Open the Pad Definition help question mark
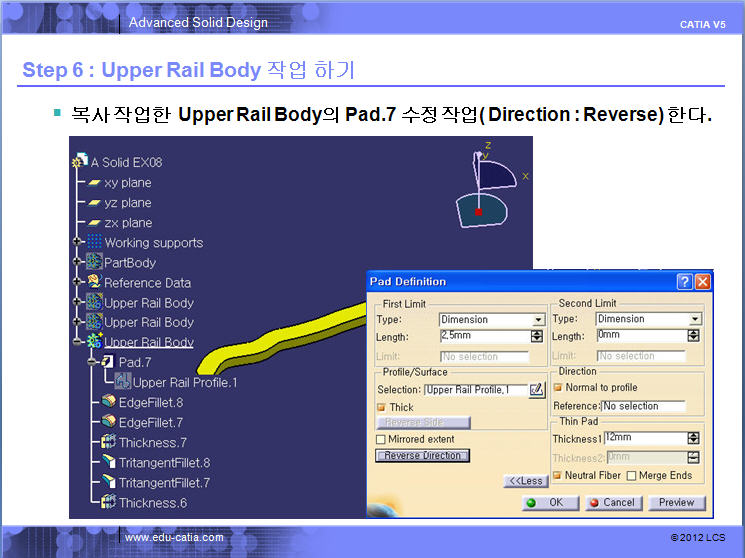The image size is (745, 558). (684, 282)
